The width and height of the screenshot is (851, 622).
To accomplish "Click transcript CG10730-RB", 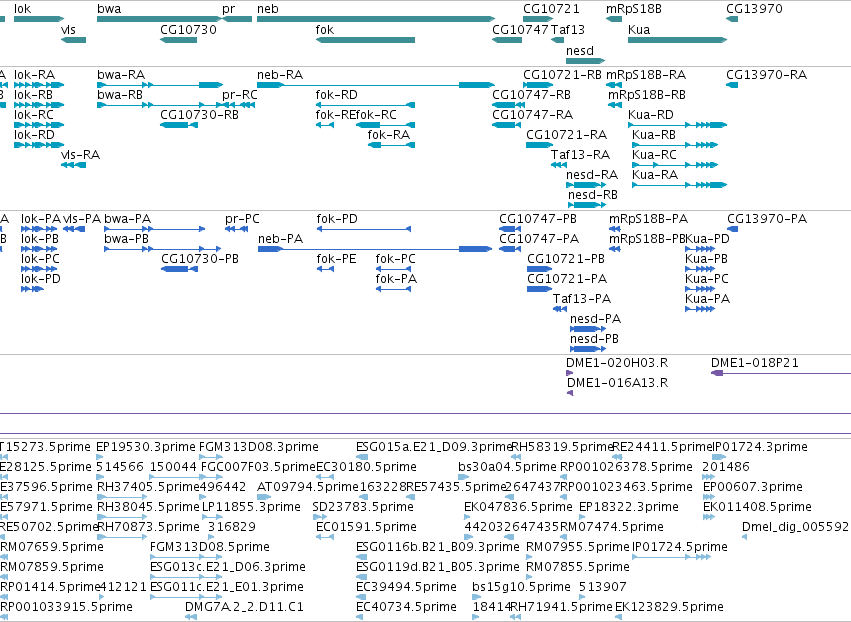I will coord(199,115).
